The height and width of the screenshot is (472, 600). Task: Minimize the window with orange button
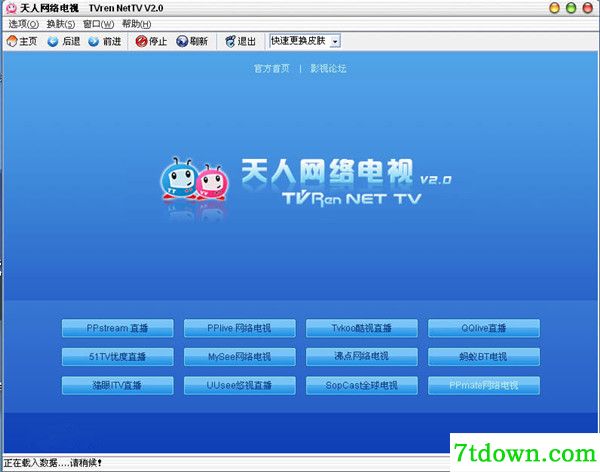click(x=554, y=8)
